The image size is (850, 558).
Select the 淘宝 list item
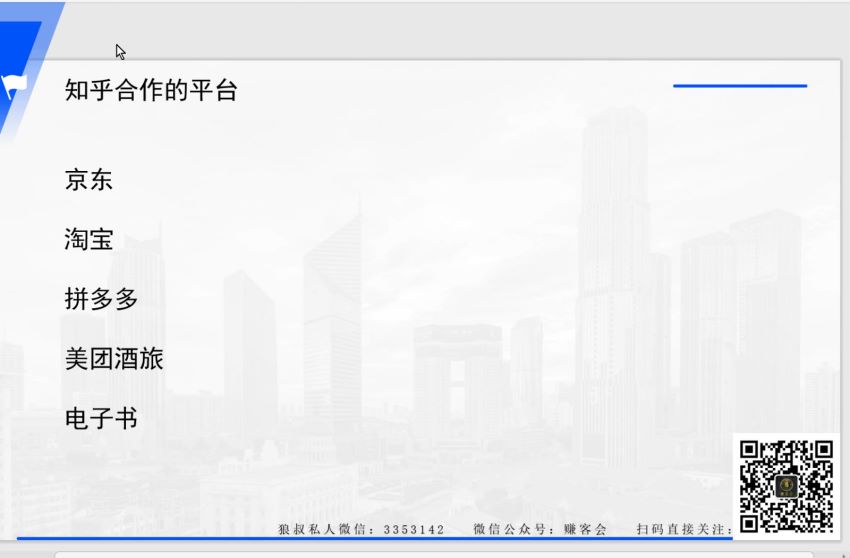(88, 239)
